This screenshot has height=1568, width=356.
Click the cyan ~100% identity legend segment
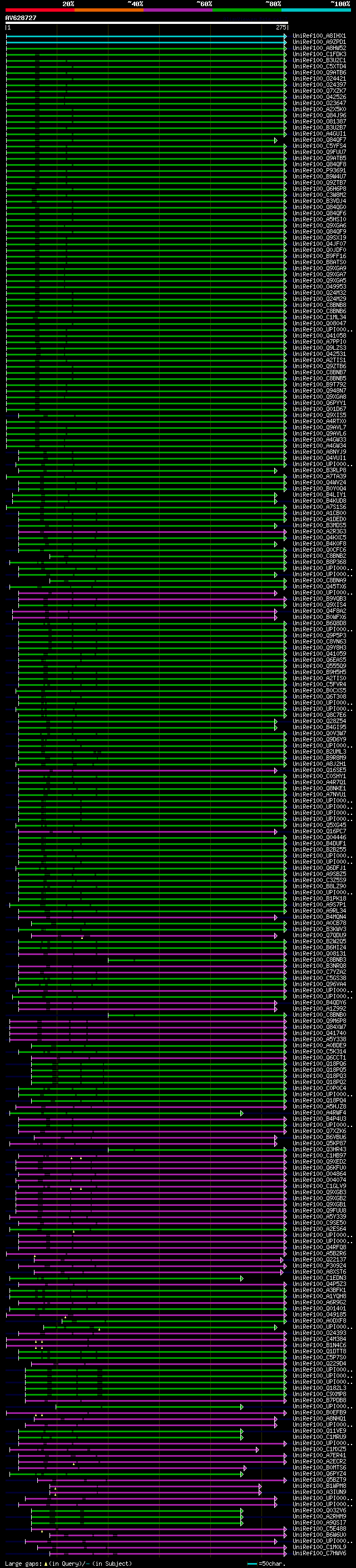316,10
